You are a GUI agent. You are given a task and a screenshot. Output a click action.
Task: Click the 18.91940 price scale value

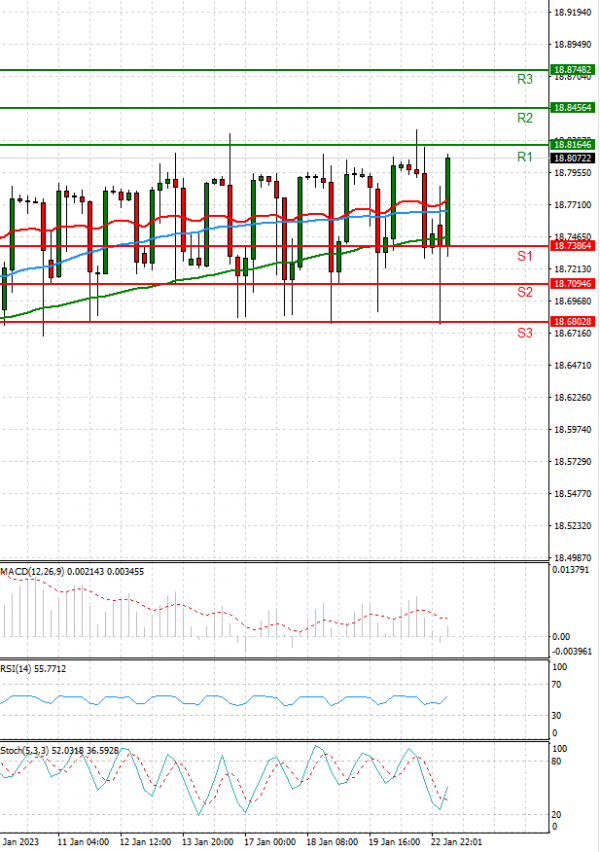point(572,12)
